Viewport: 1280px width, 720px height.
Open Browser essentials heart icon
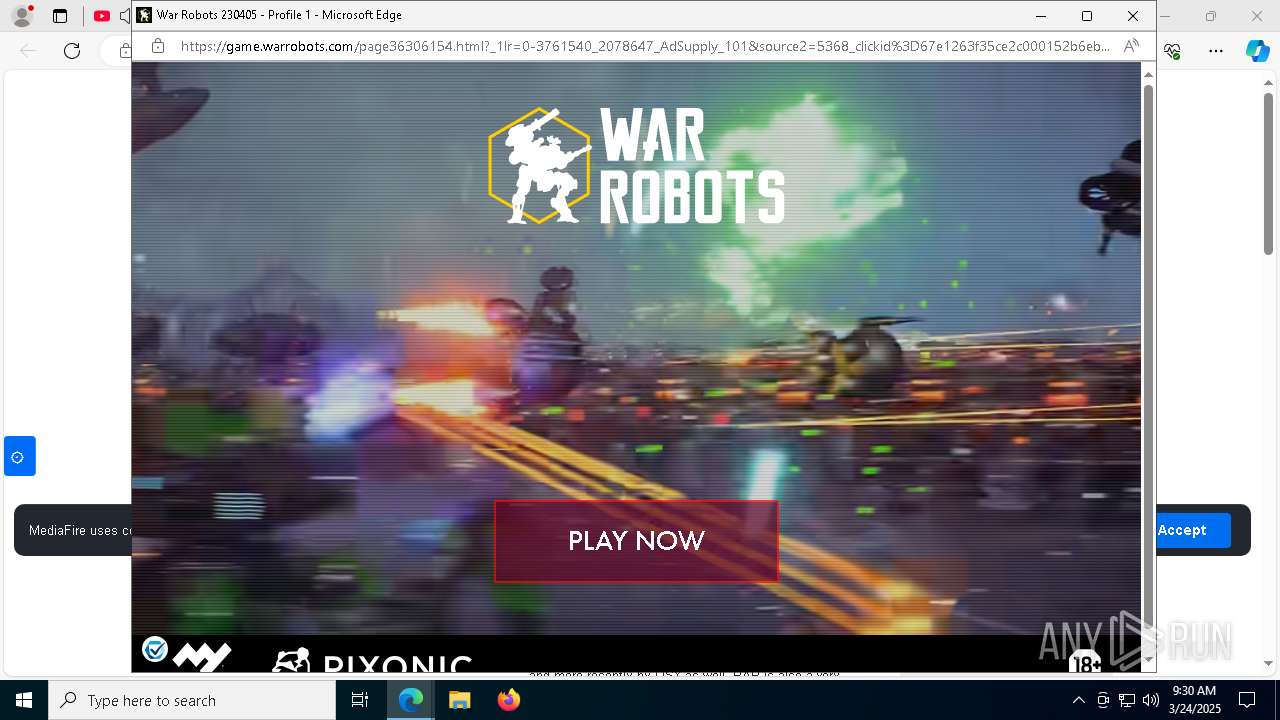pos(1173,51)
